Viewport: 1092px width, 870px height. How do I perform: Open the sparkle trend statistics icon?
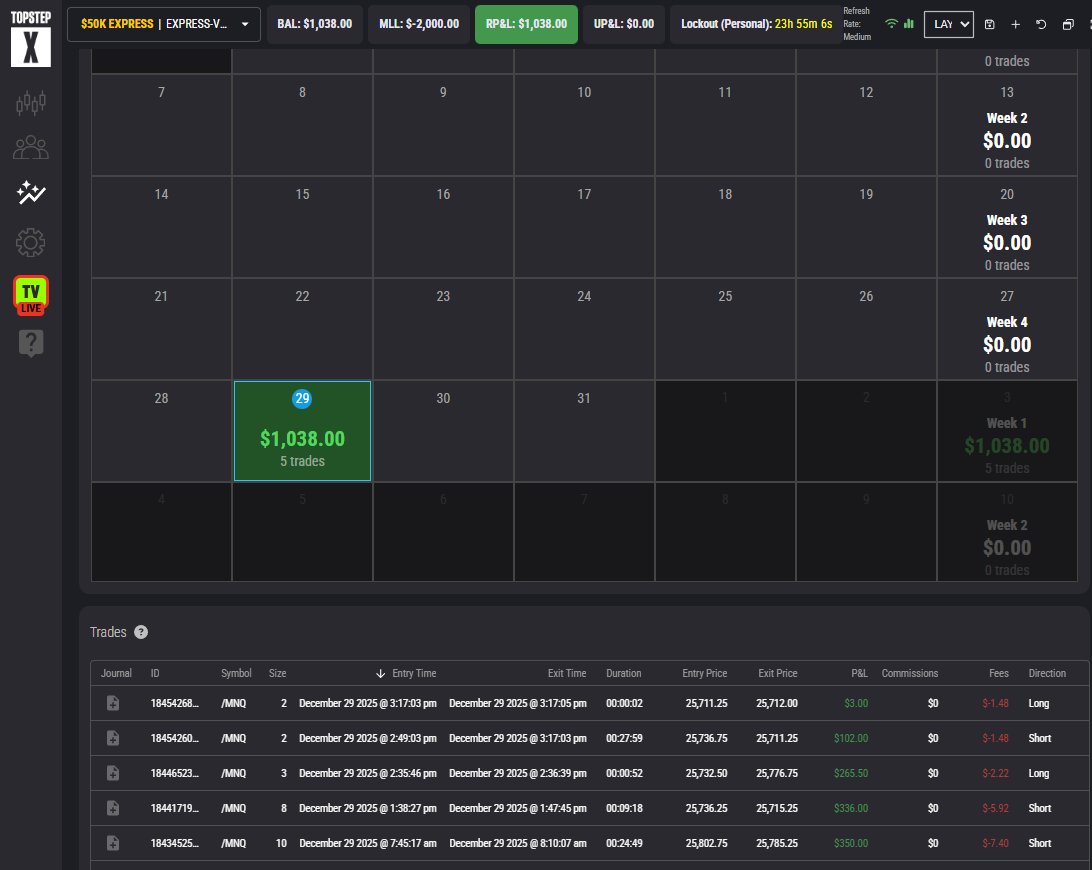[31, 193]
